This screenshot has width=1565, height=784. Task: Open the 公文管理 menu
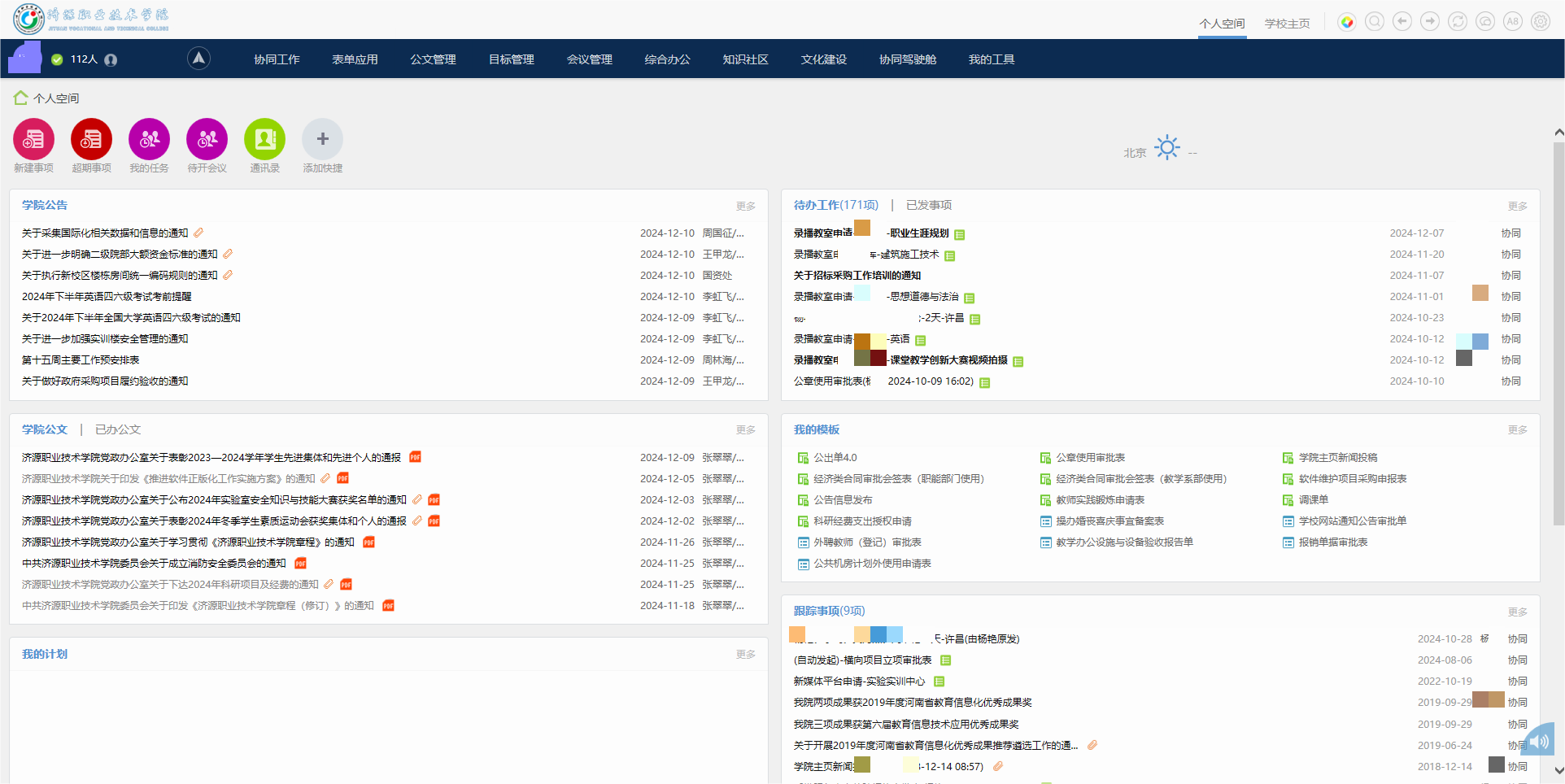click(x=433, y=59)
